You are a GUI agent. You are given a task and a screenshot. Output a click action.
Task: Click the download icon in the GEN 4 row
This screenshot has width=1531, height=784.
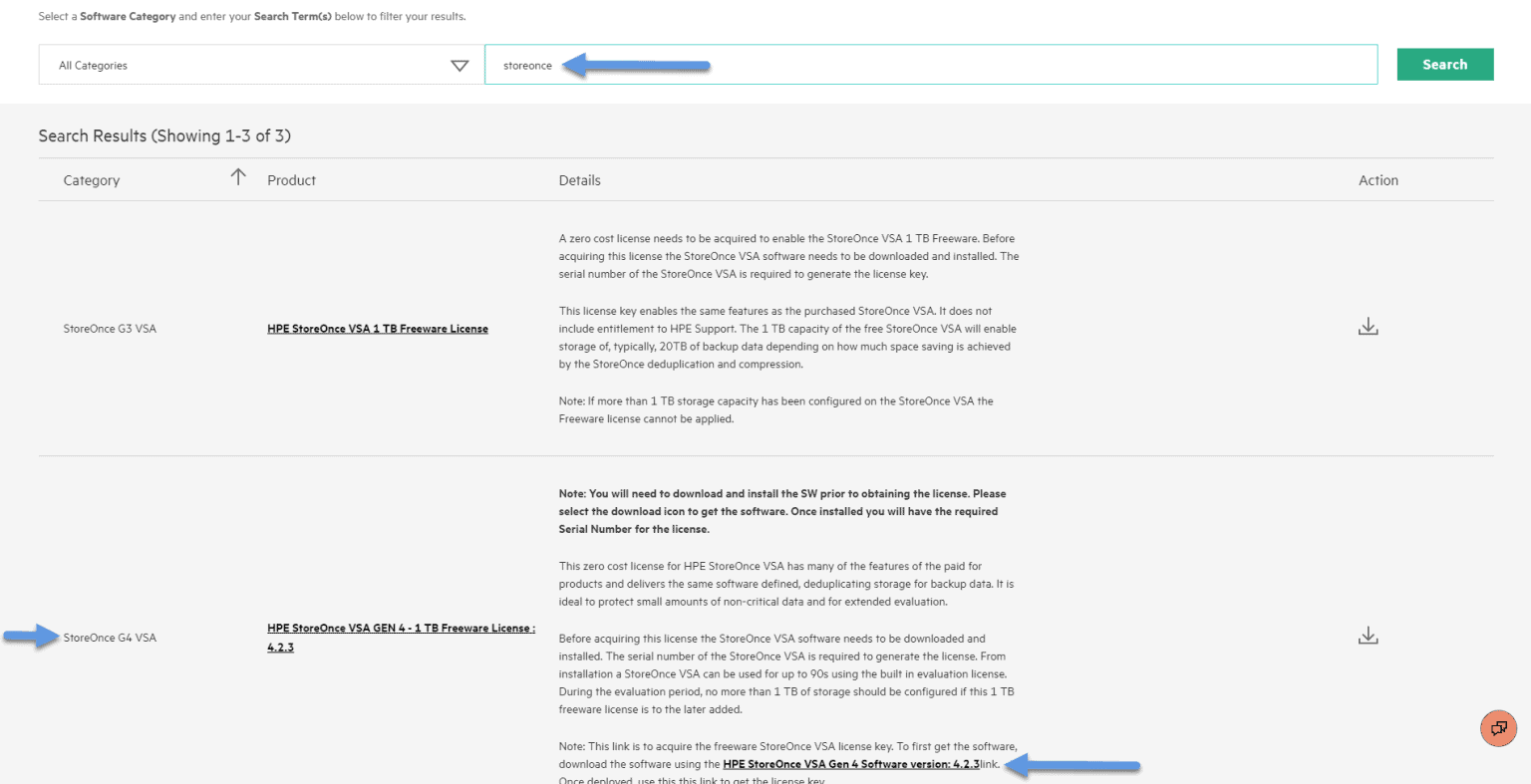point(1368,635)
